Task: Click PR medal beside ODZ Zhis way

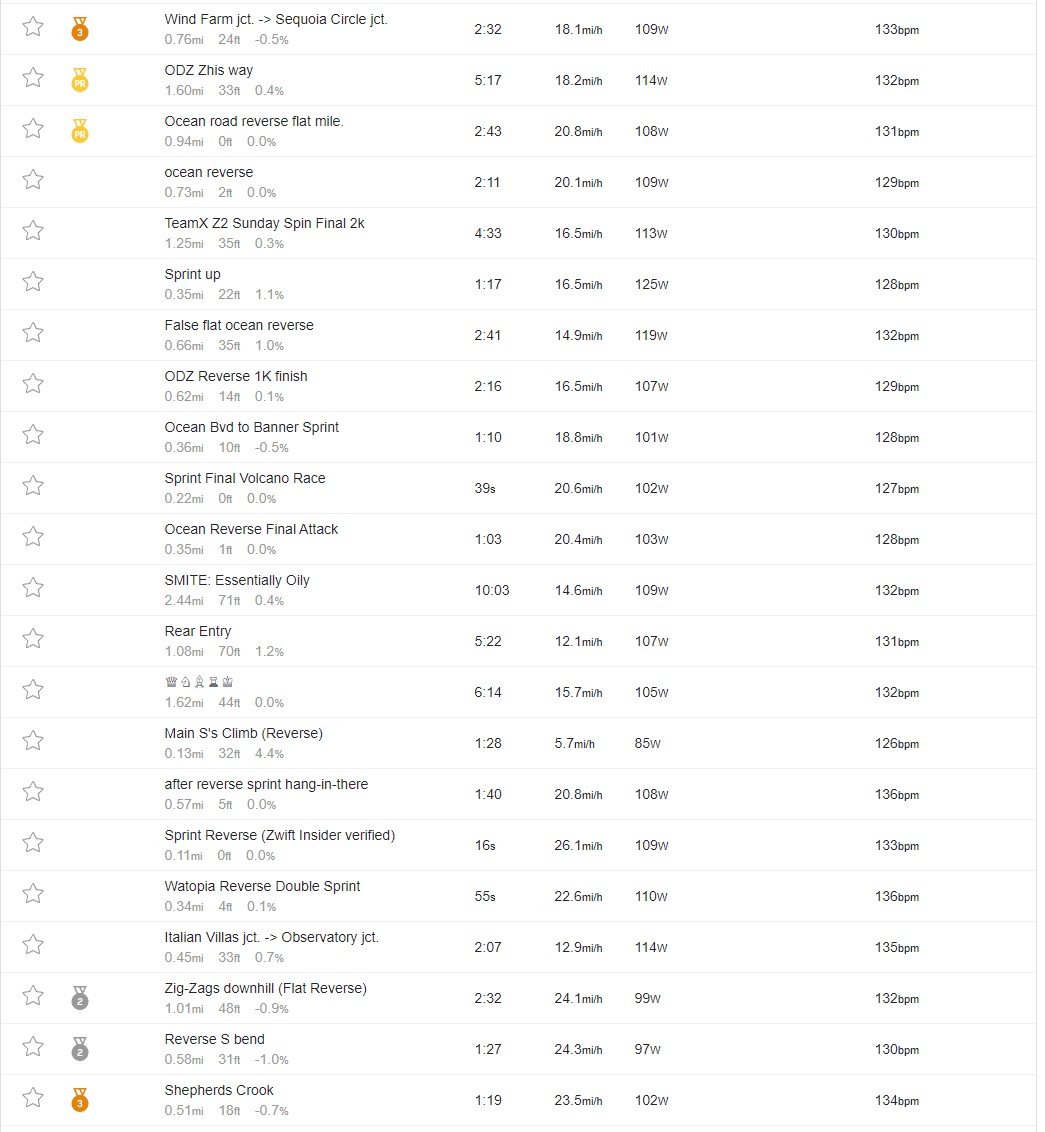Action: pyautogui.click(x=80, y=79)
